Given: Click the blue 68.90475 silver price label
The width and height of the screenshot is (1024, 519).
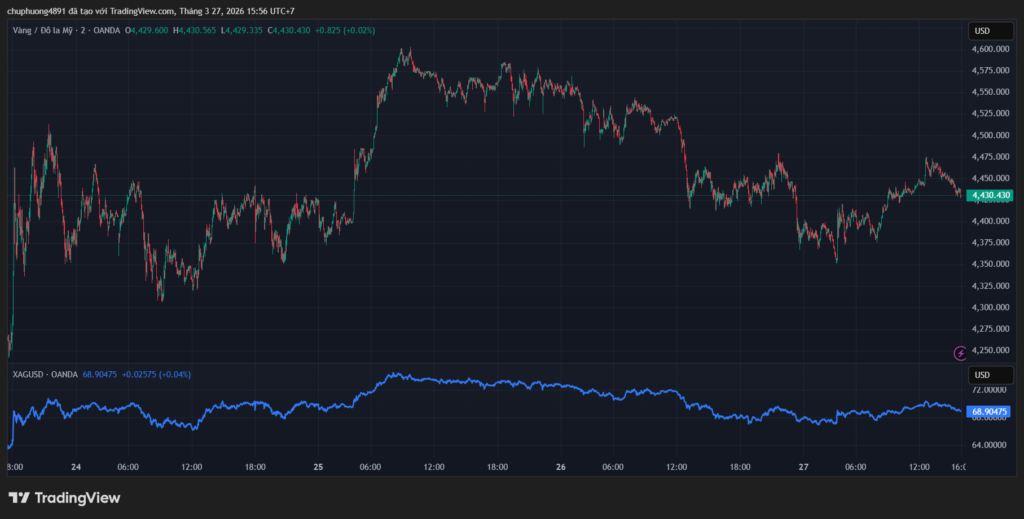Looking at the screenshot, I should [990, 411].
